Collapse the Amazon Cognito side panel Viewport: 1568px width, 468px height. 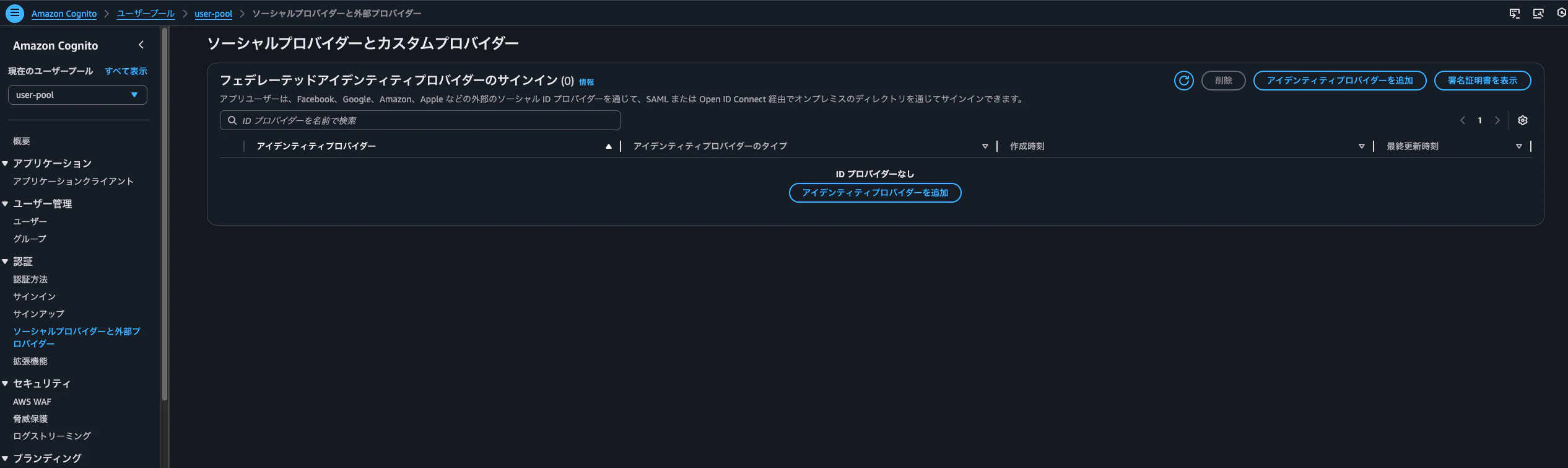coord(141,45)
